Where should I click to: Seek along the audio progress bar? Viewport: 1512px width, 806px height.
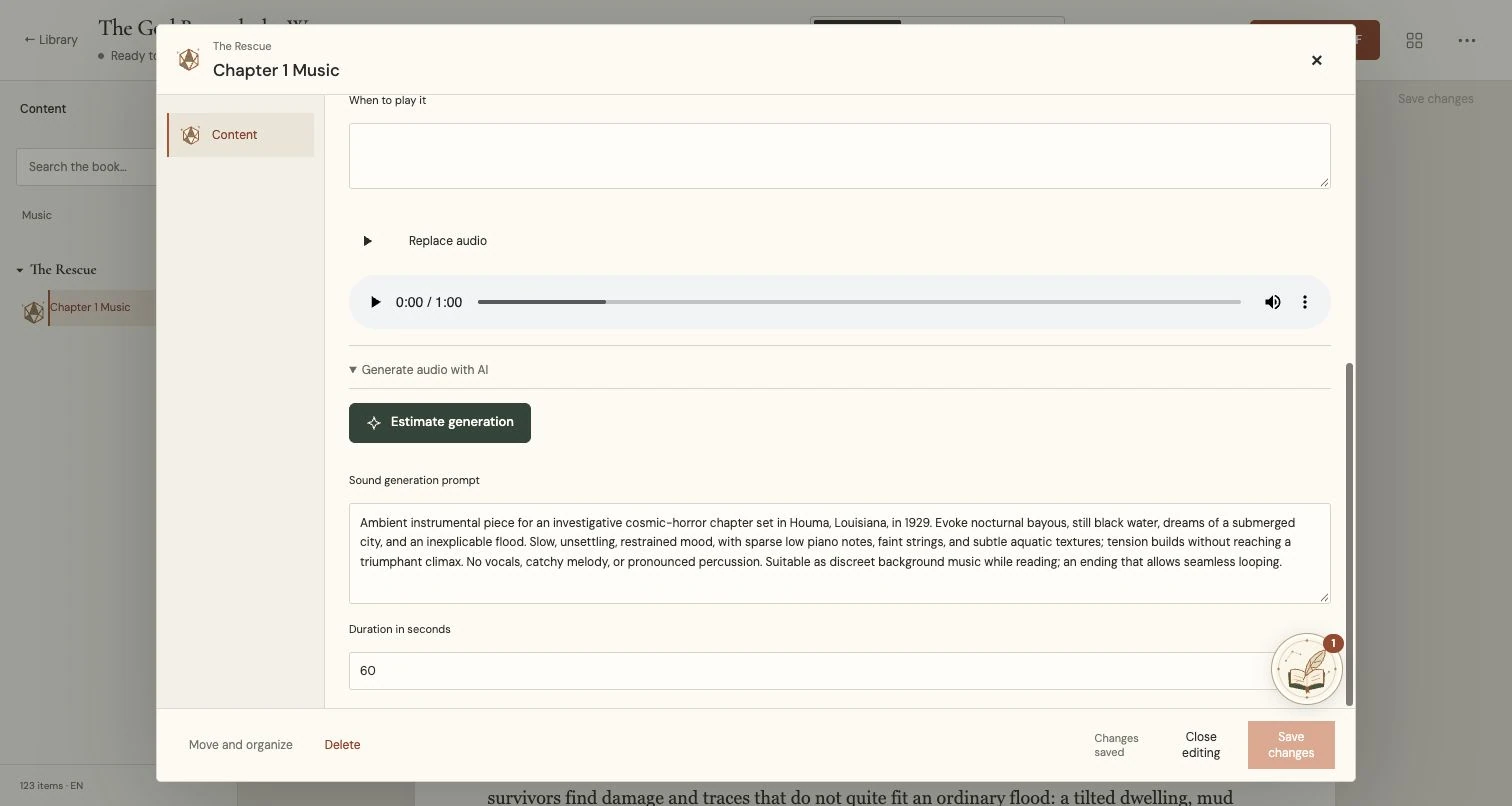point(859,302)
